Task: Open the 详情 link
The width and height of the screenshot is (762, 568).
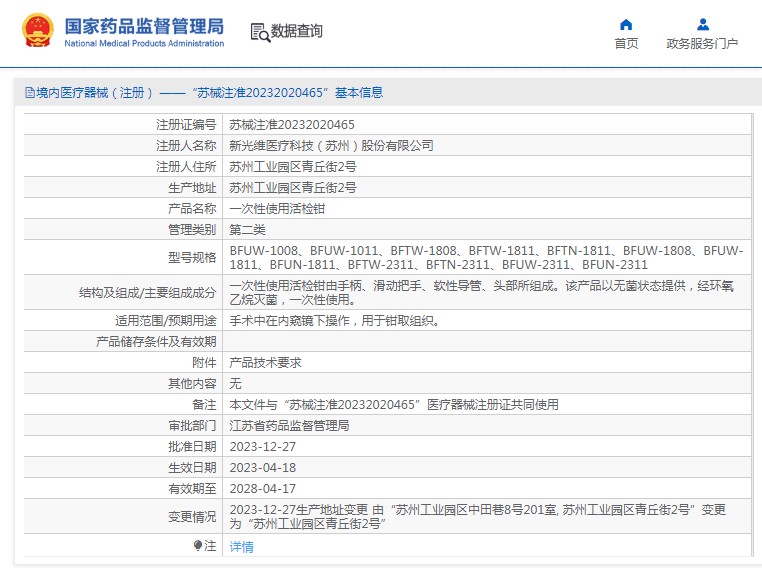Action: coord(242,547)
